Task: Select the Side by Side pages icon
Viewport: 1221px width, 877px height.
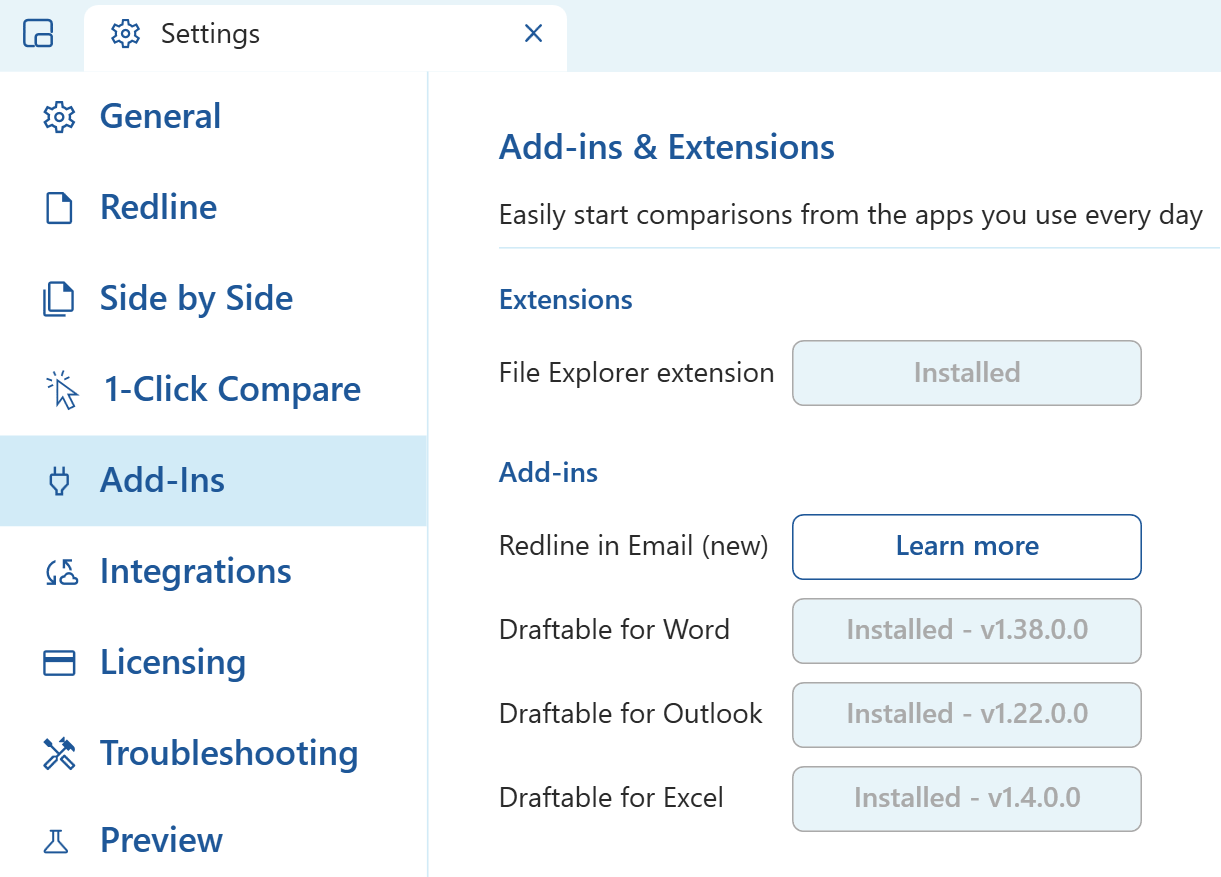Action: (59, 298)
